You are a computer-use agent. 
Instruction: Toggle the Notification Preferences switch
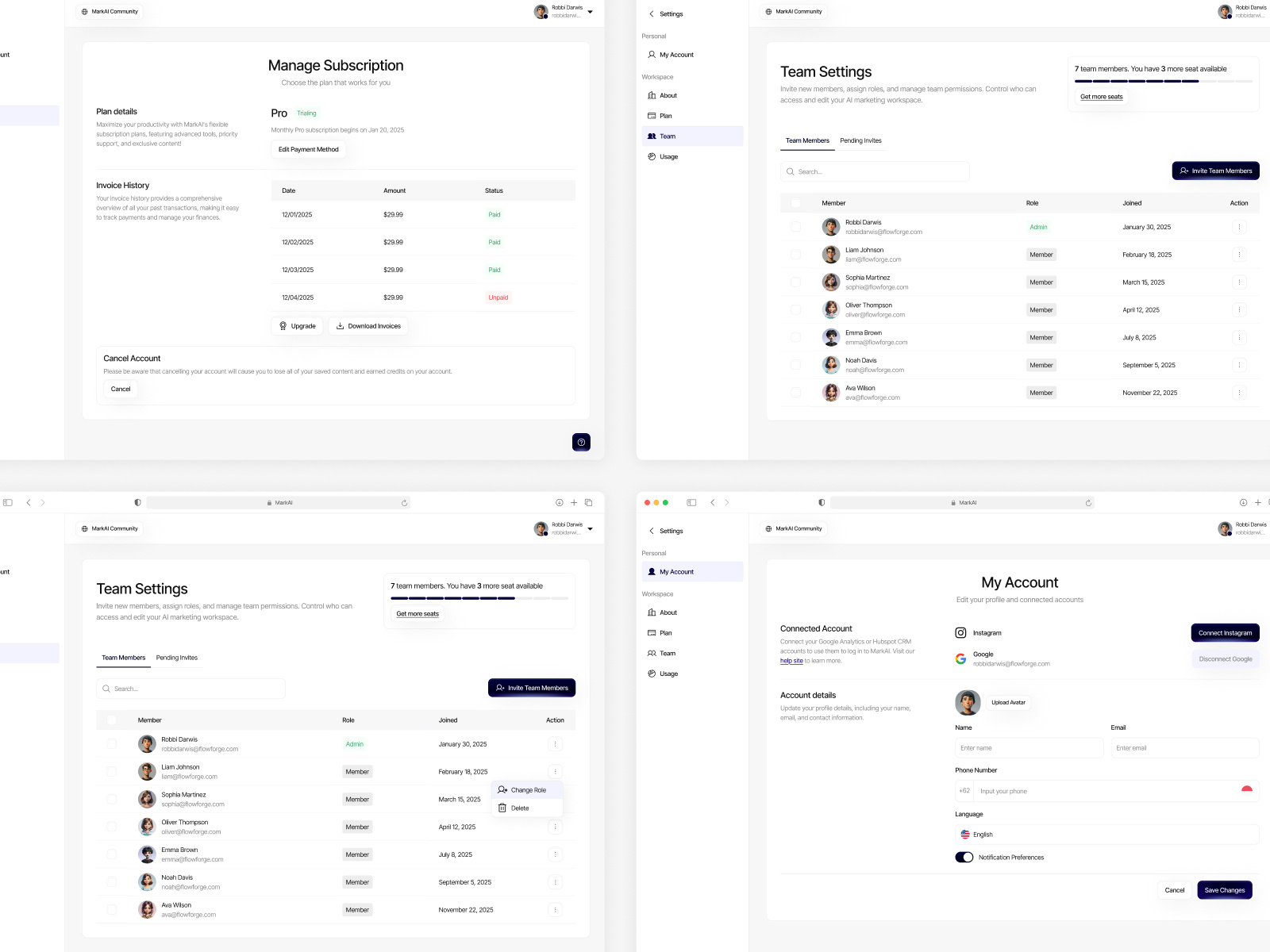[964, 857]
